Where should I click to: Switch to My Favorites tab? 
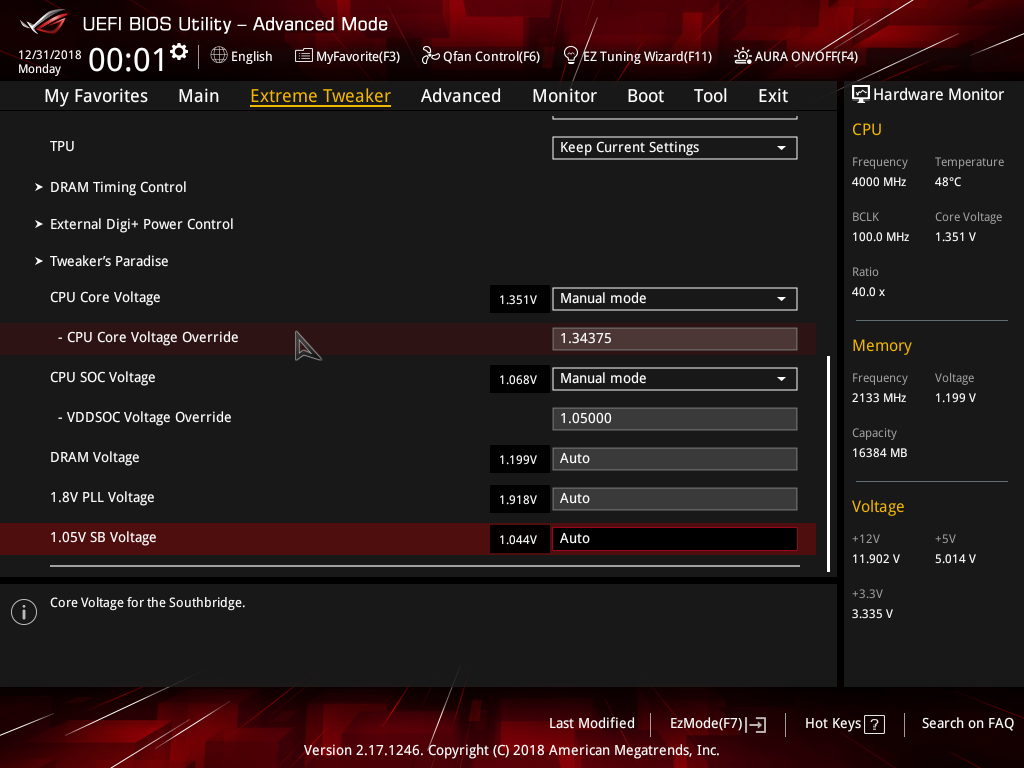96,96
